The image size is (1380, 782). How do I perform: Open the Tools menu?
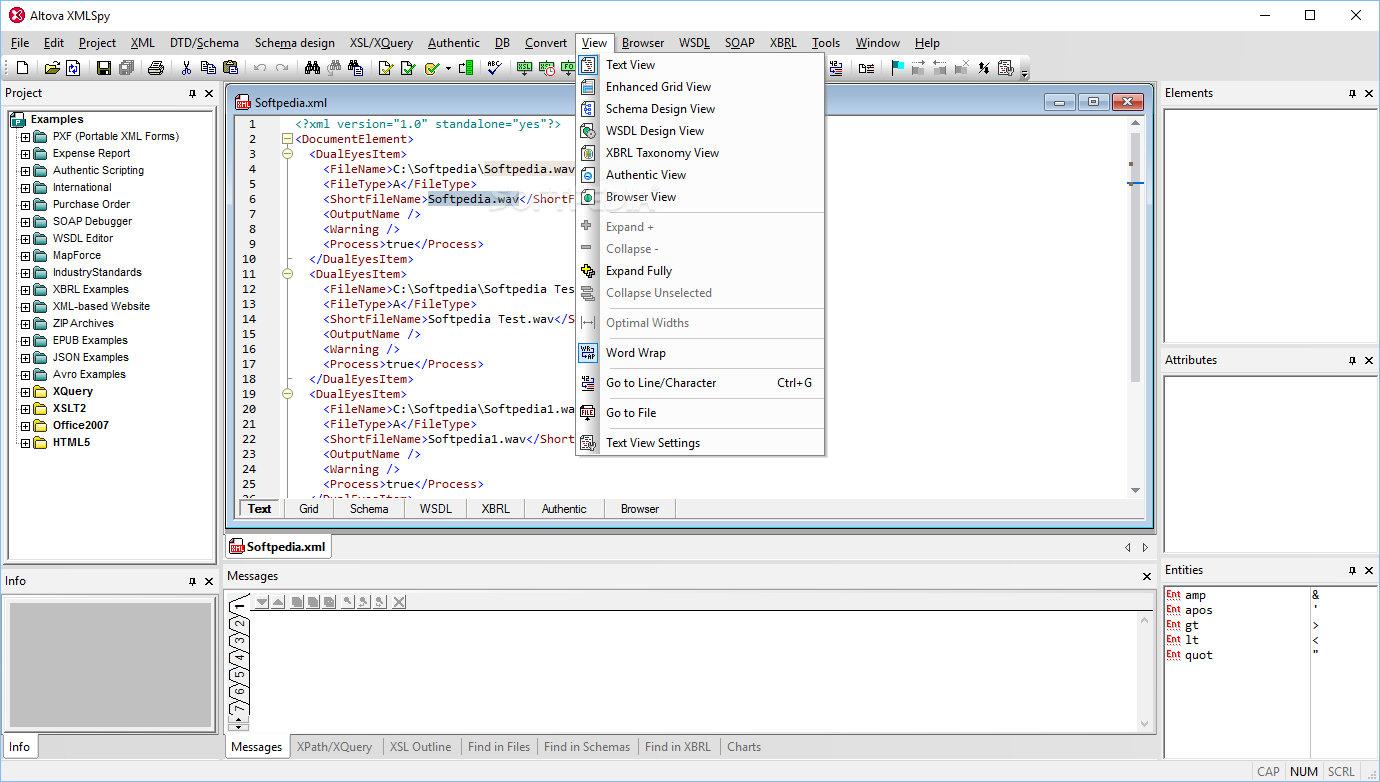826,43
